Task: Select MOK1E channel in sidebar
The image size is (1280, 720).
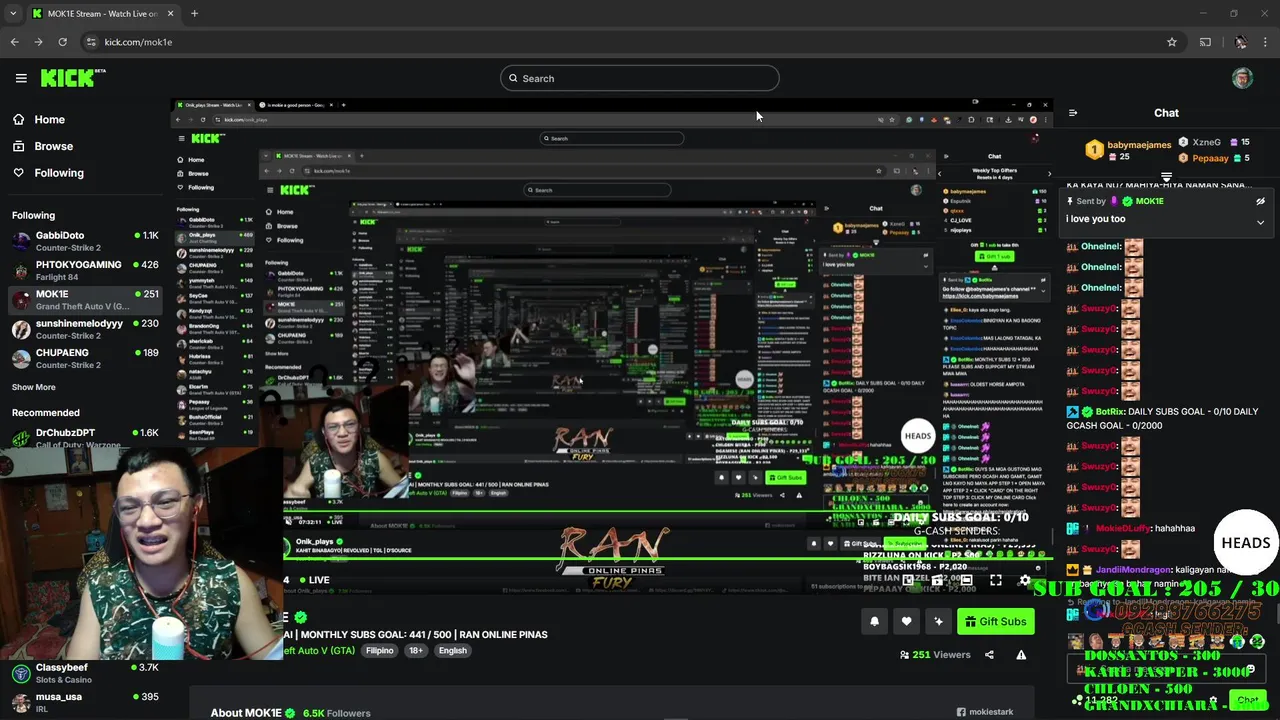Action: tap(85, 300)
